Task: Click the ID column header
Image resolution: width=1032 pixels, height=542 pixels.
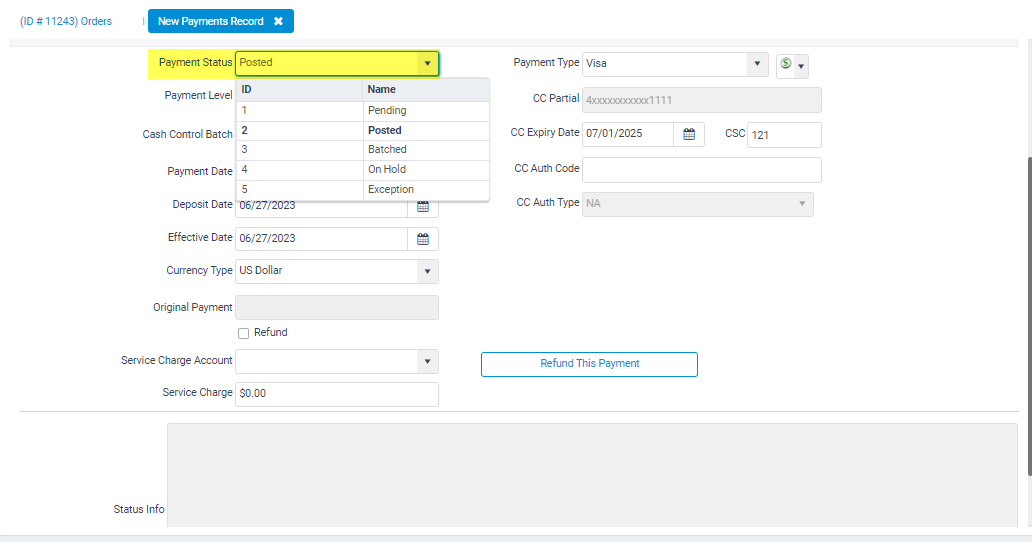Action: [x=299, y=89]
